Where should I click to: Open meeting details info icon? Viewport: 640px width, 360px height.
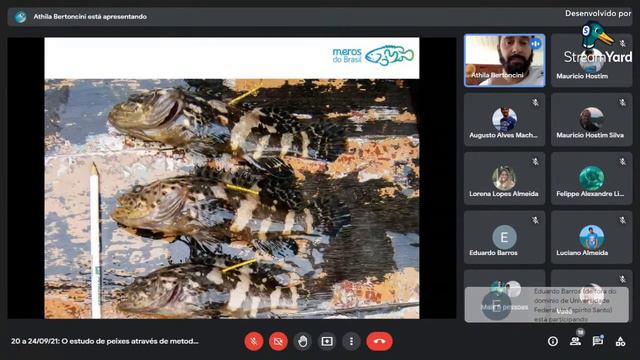pyautogui.click(x=553, y=341)
